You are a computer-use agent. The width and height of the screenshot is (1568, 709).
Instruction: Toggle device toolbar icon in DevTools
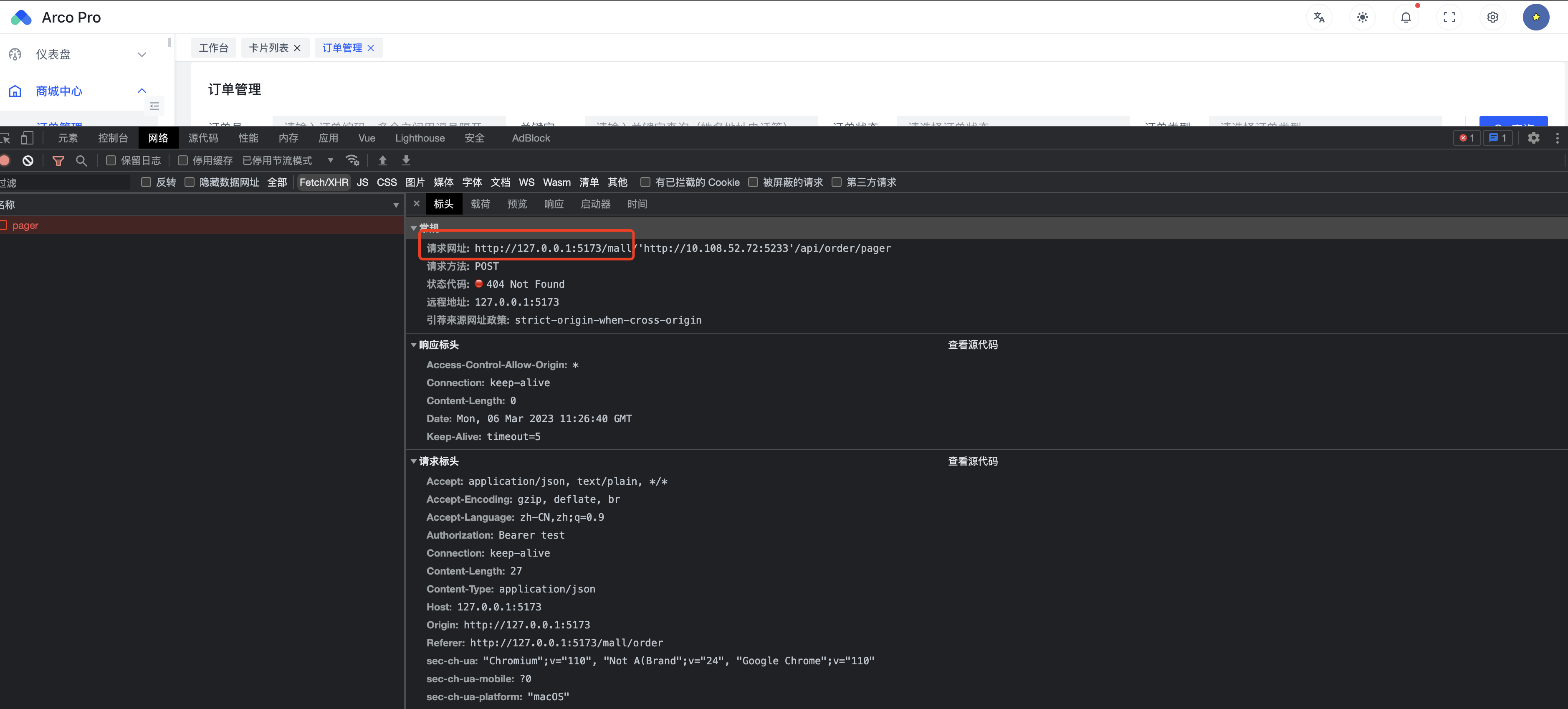click(x=27, y=138)
